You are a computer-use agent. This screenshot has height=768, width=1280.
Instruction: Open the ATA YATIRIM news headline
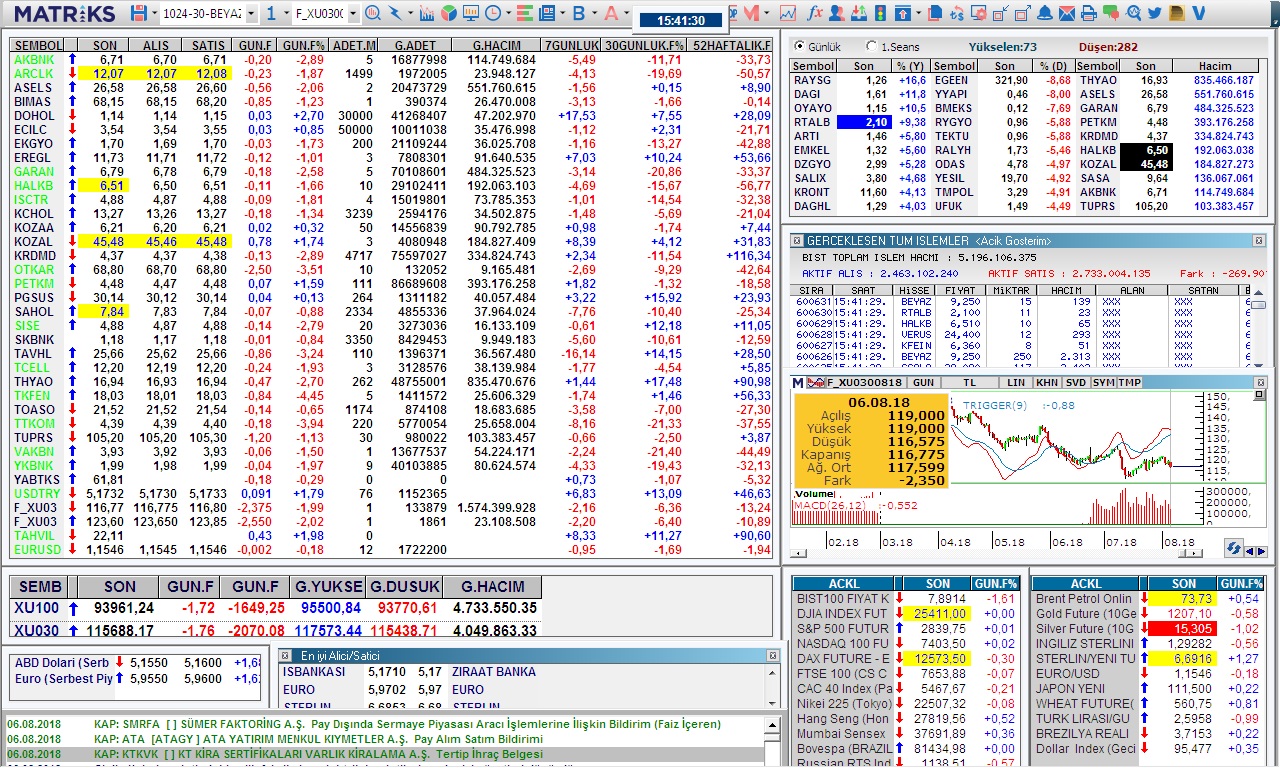(318, 739)
